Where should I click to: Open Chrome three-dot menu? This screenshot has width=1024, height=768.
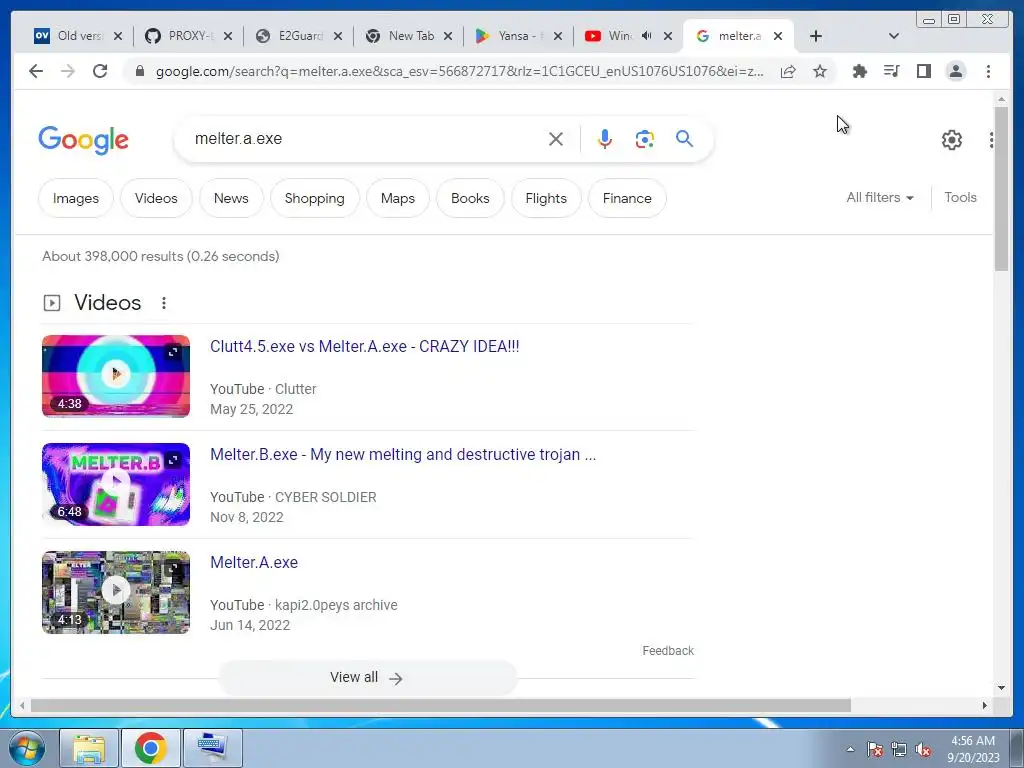[x=988, y=71]
